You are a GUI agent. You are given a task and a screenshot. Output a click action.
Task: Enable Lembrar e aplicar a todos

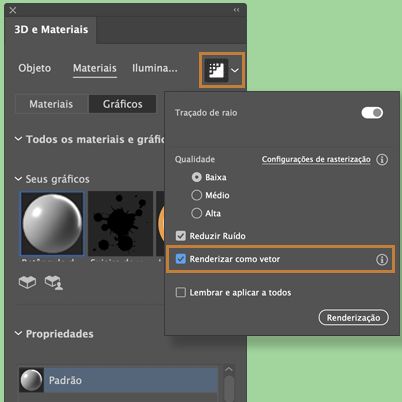(x=181, y=292)
